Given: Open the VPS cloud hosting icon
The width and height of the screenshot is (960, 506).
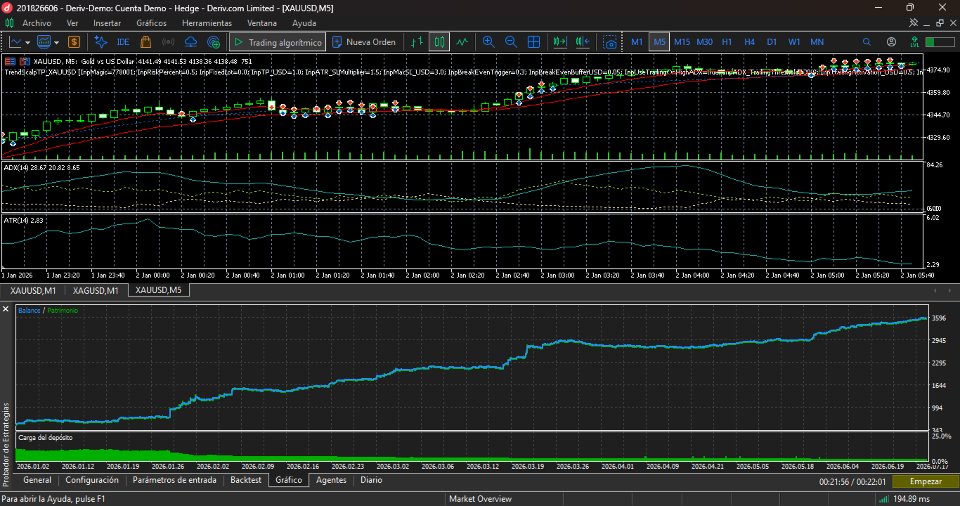Looking at the screenshot, I should [190, 42].
